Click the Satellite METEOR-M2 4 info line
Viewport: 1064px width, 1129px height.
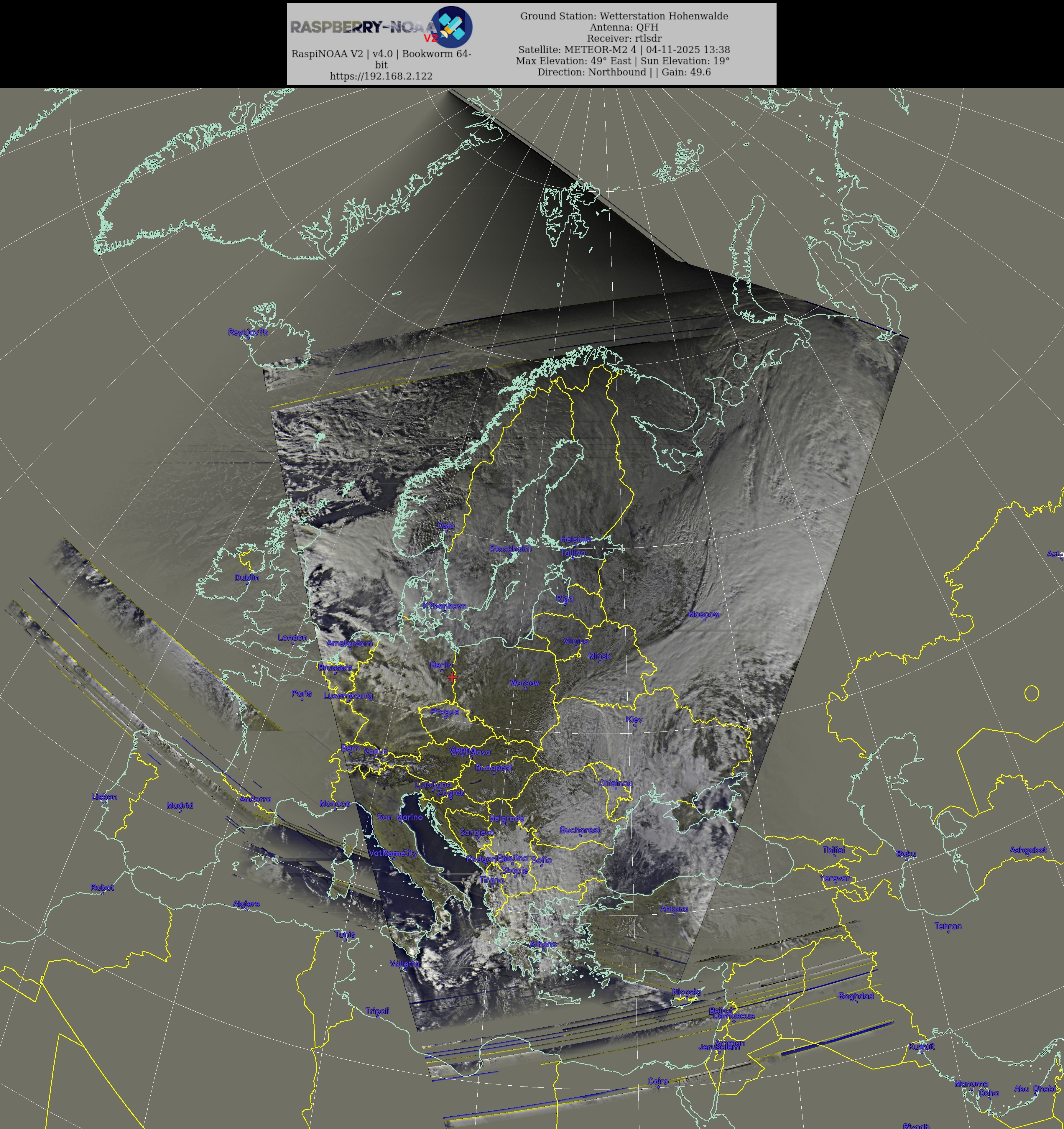pyautogui.click(x=624, y=50)
